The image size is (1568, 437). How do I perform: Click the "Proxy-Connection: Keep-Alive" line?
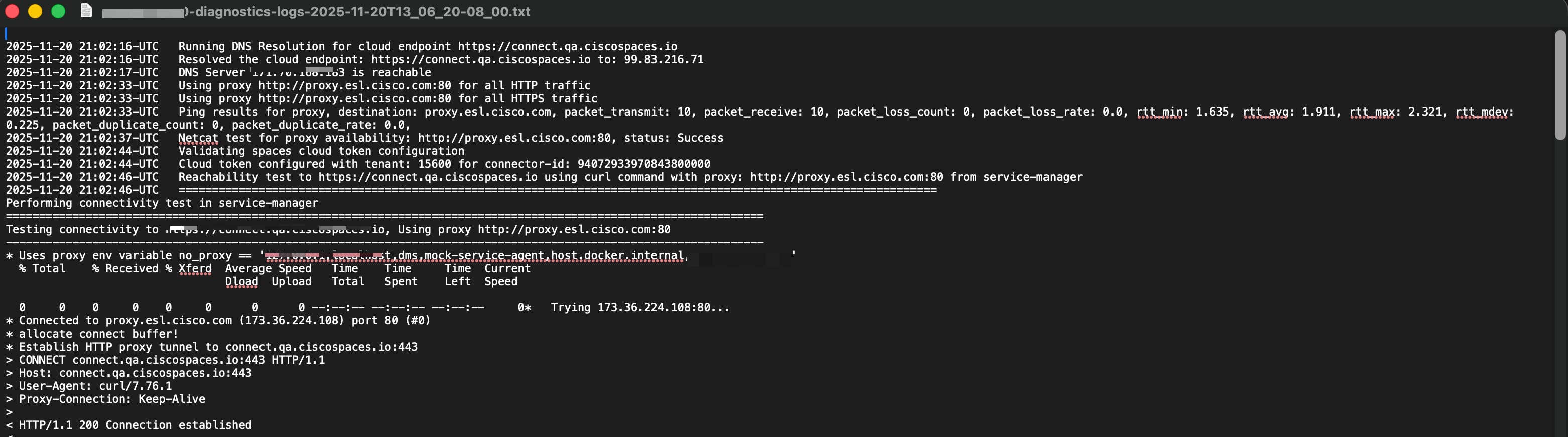(x=112, y=399)
